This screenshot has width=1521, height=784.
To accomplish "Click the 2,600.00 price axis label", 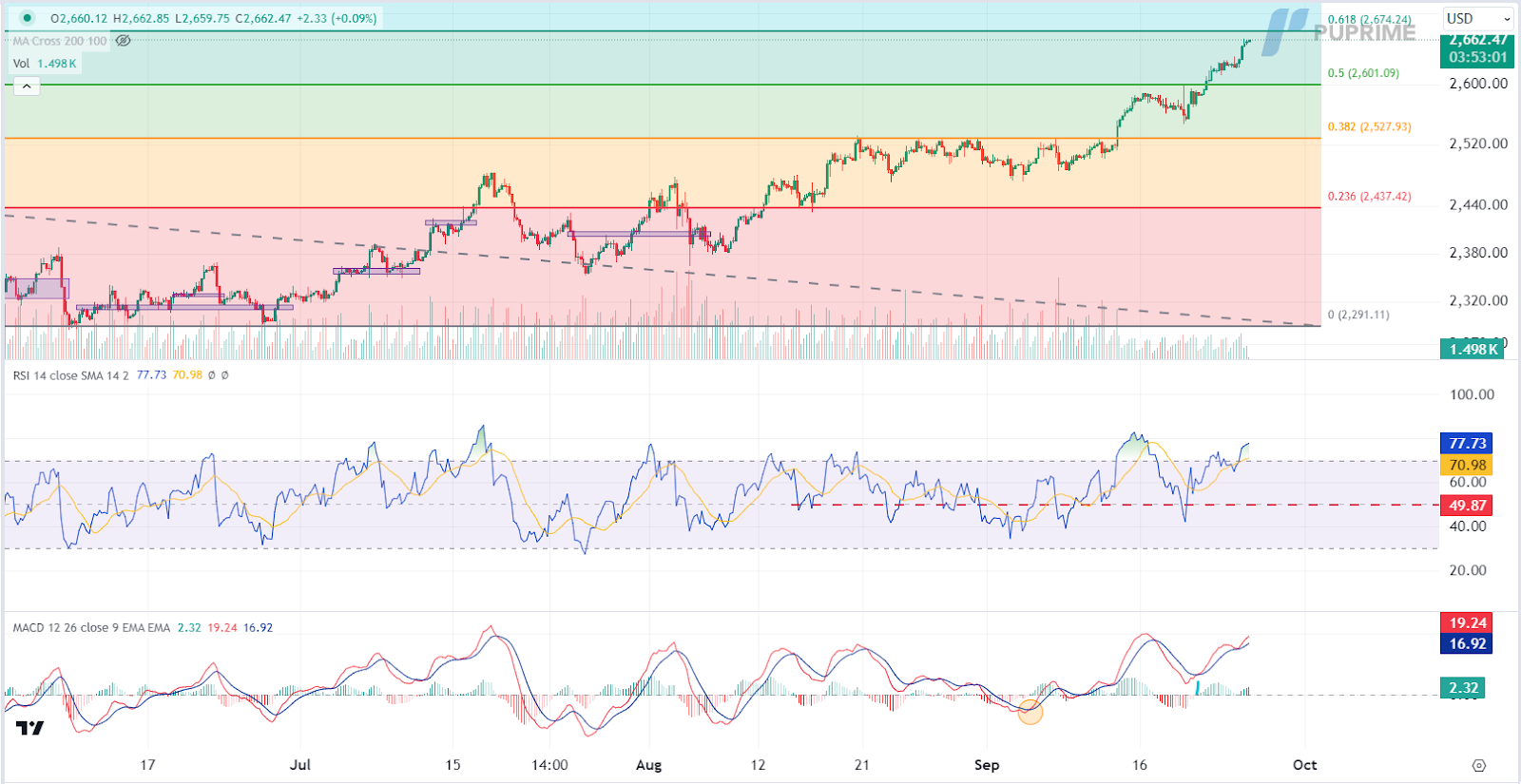I will tap(1478, 84).
